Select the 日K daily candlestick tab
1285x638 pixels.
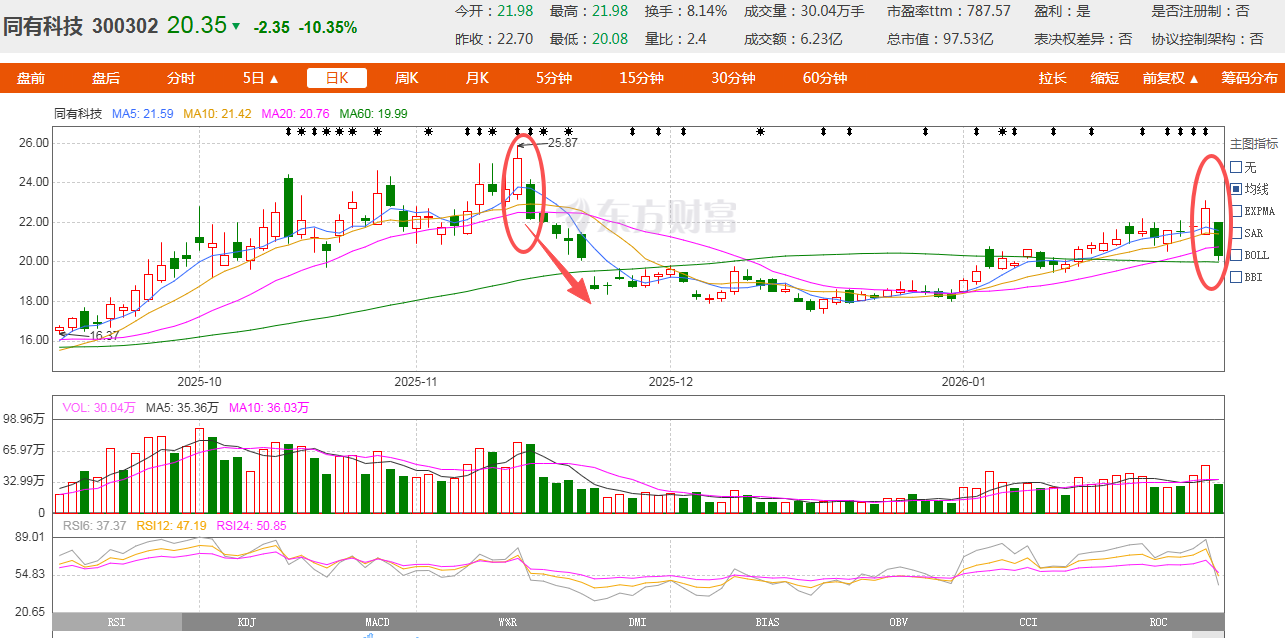[x=336, y=78]
